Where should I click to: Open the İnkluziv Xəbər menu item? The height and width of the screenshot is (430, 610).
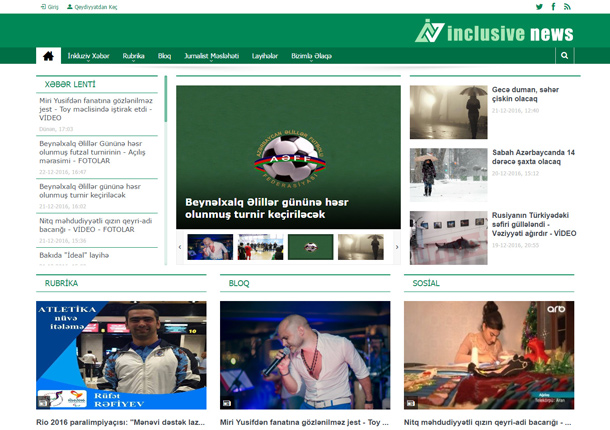pyautogui.click(x=87, y=56)
